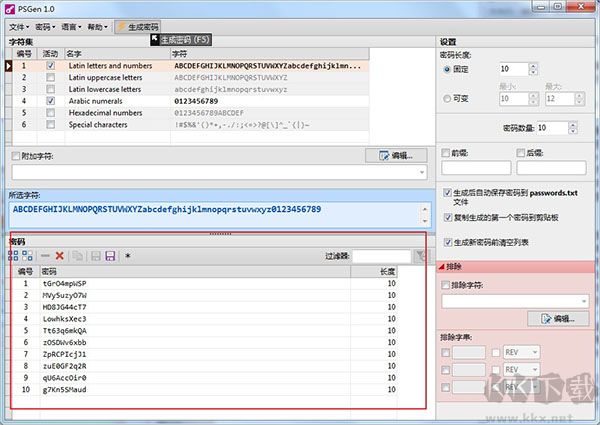Open the 附加字符 combo box dropdown
Screen dimensions: 600x425
[x=422, y=173]
